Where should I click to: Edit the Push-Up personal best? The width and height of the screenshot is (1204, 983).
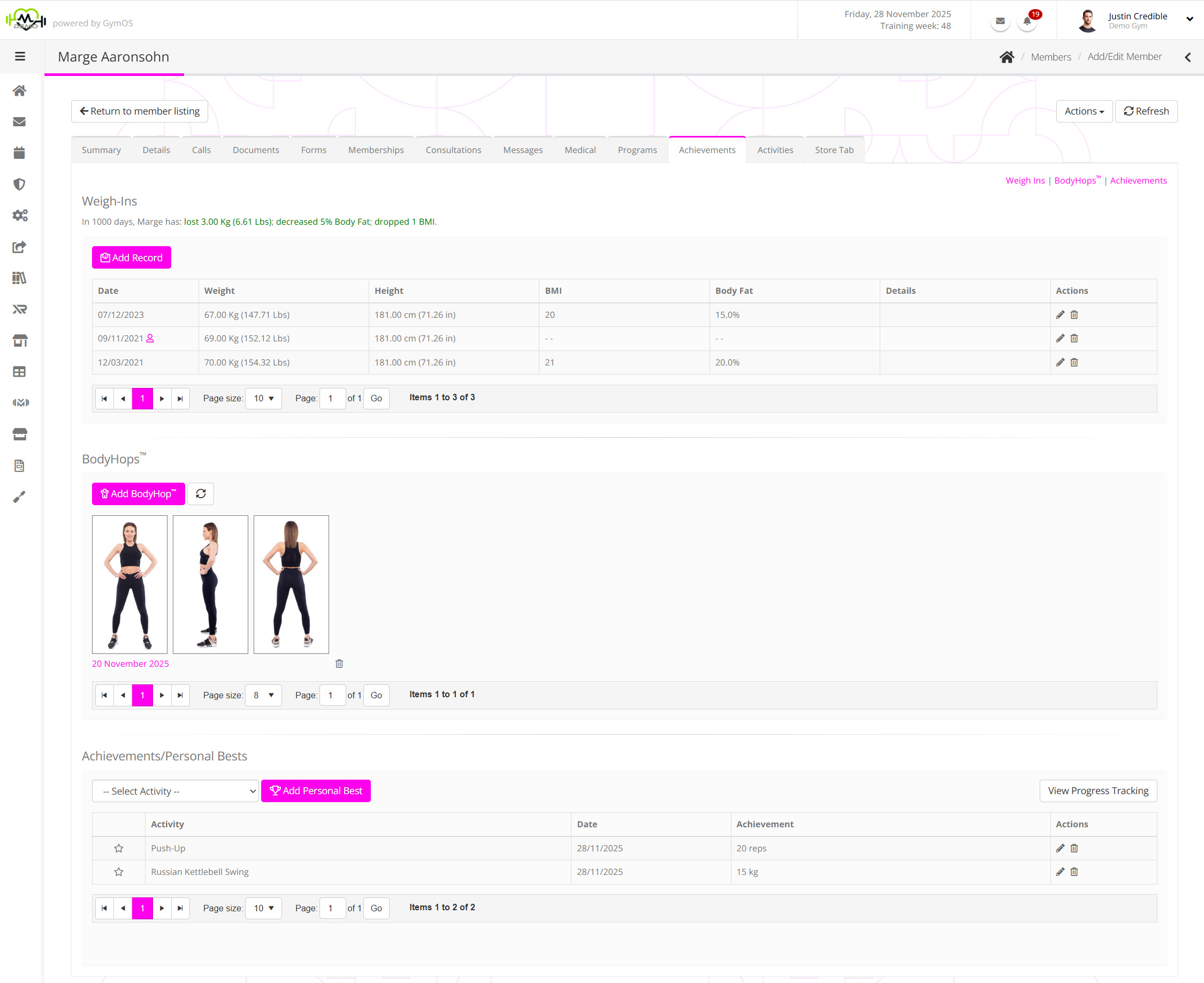coord(1060,848)
